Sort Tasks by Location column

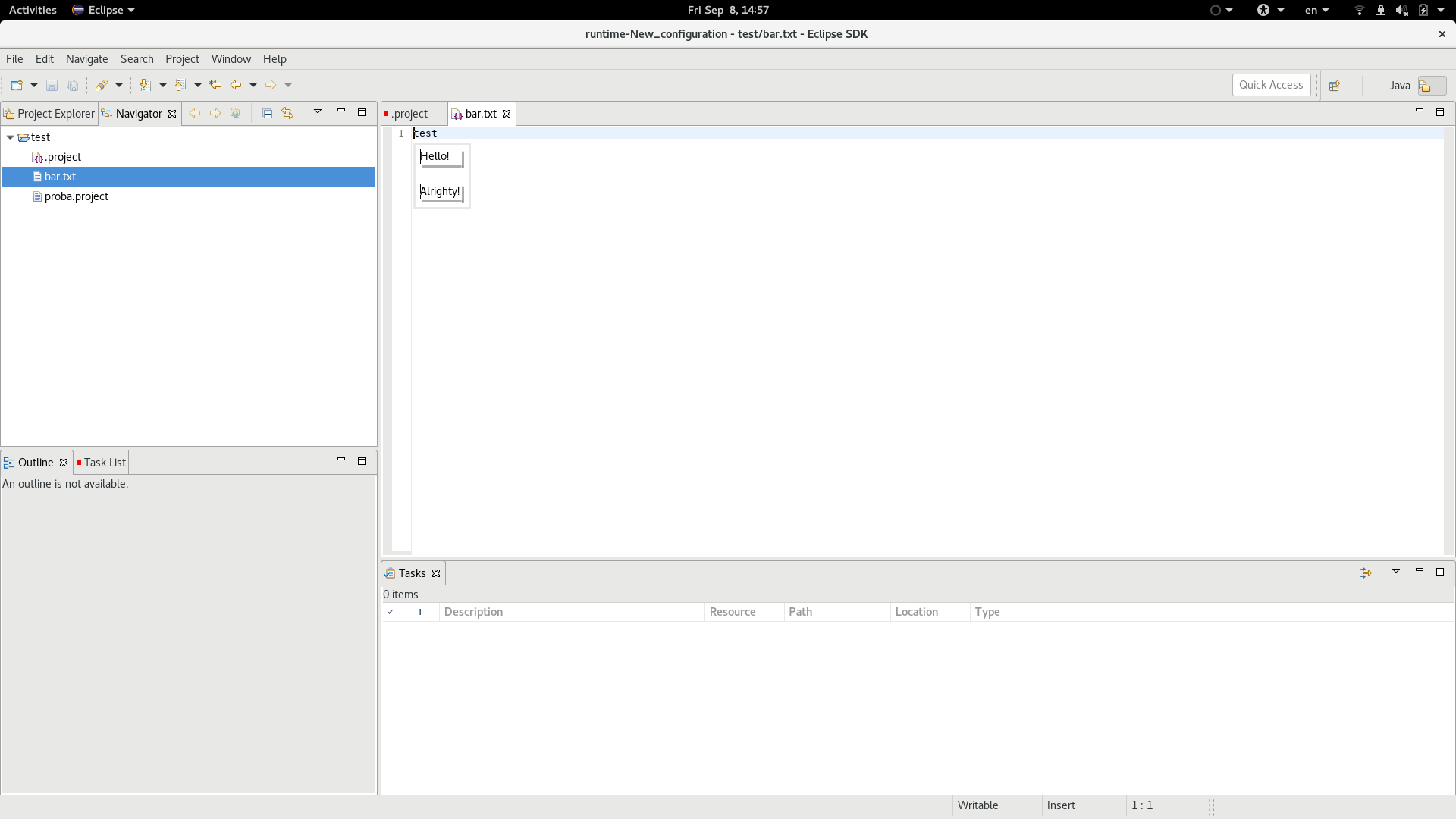[x=930, y=612]
